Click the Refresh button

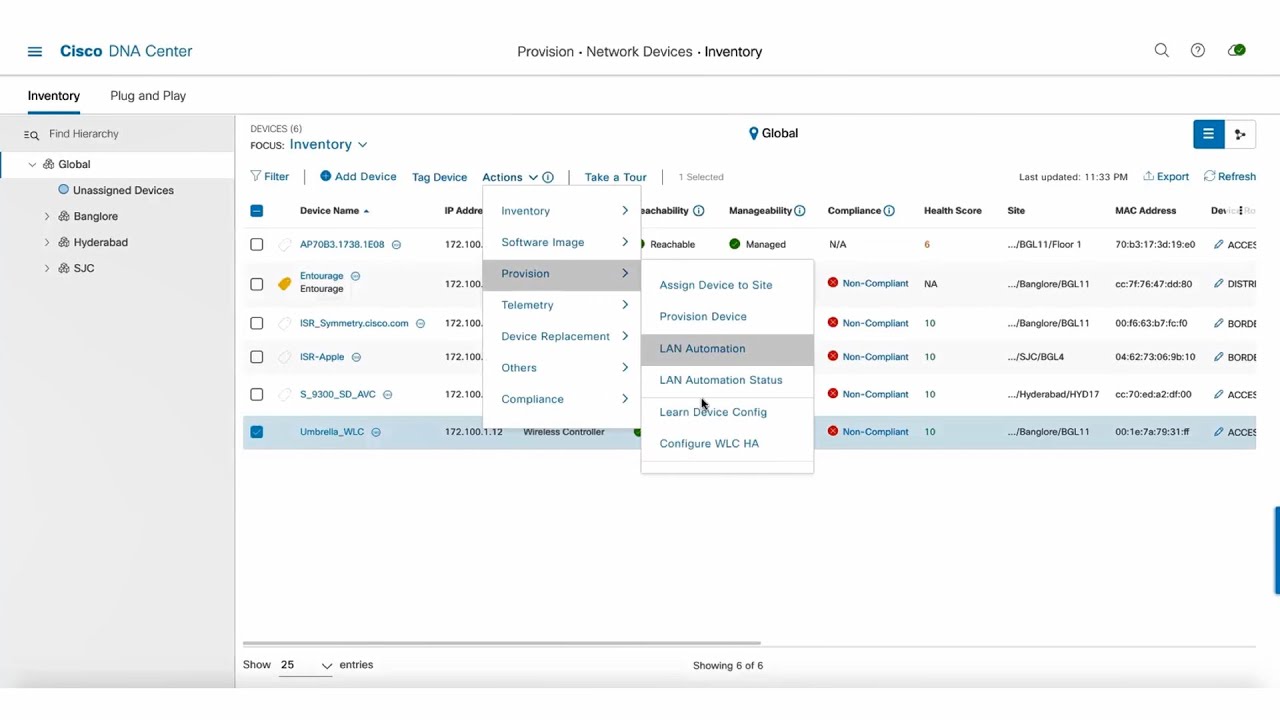(x=1230, y=177)
